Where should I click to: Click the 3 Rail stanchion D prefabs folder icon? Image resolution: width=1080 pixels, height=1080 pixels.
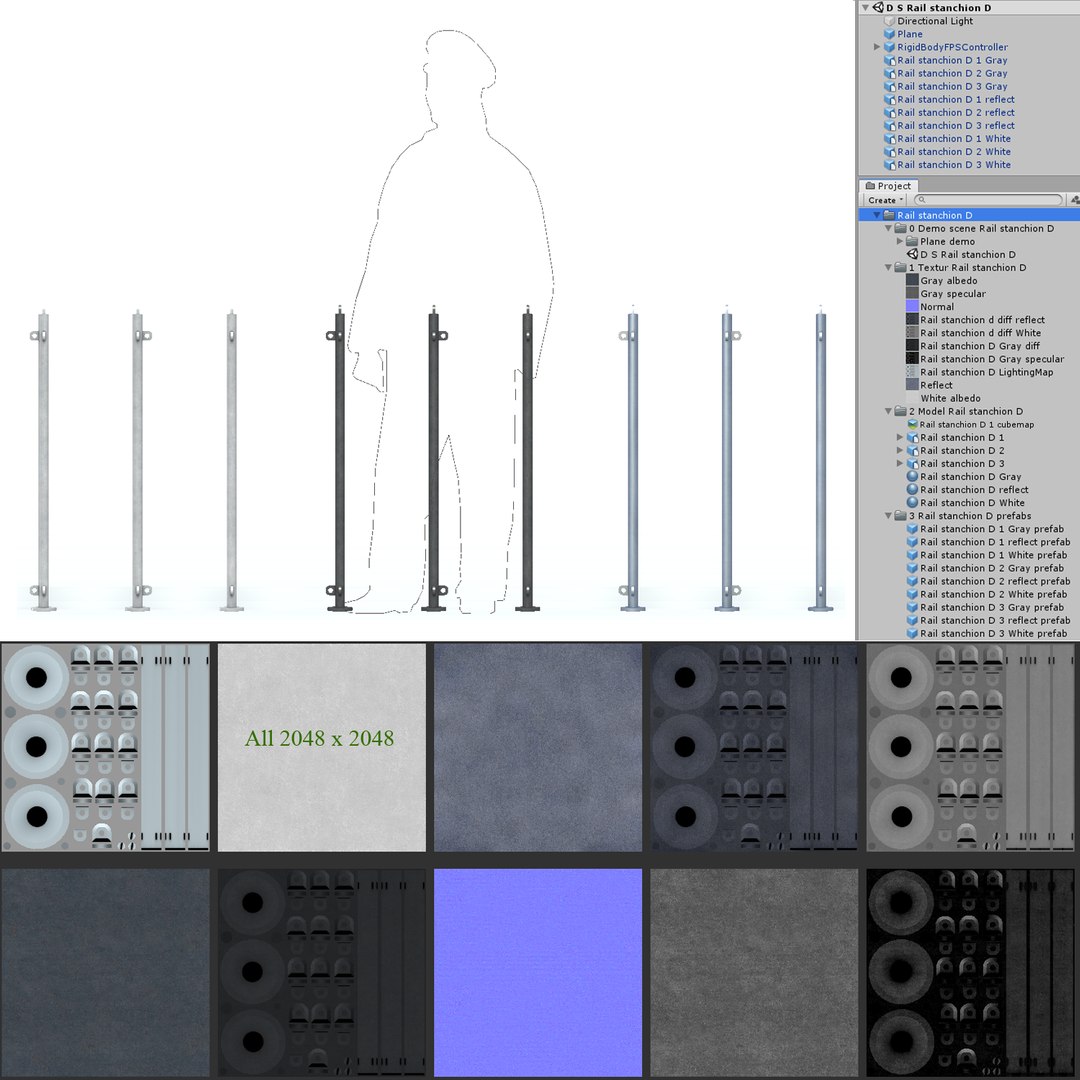click(x=900, y=516)
